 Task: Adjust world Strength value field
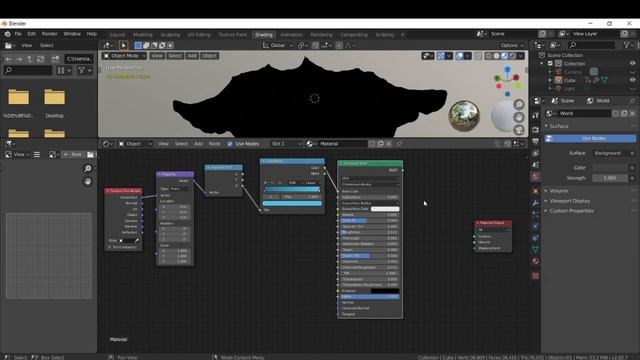coord(610,178)
